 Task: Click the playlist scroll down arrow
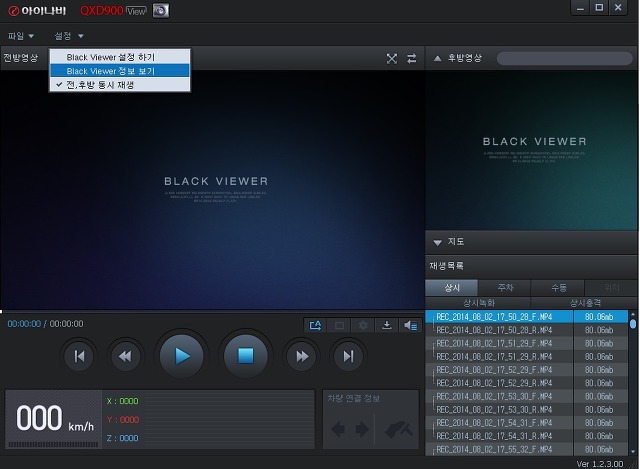tap(633, 451)
